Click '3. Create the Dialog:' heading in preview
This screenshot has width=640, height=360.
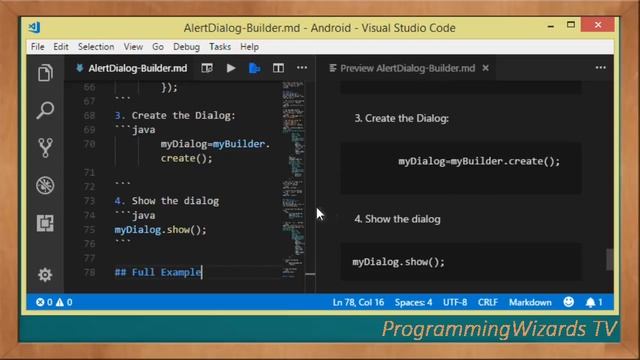click(x=401, y=118)
